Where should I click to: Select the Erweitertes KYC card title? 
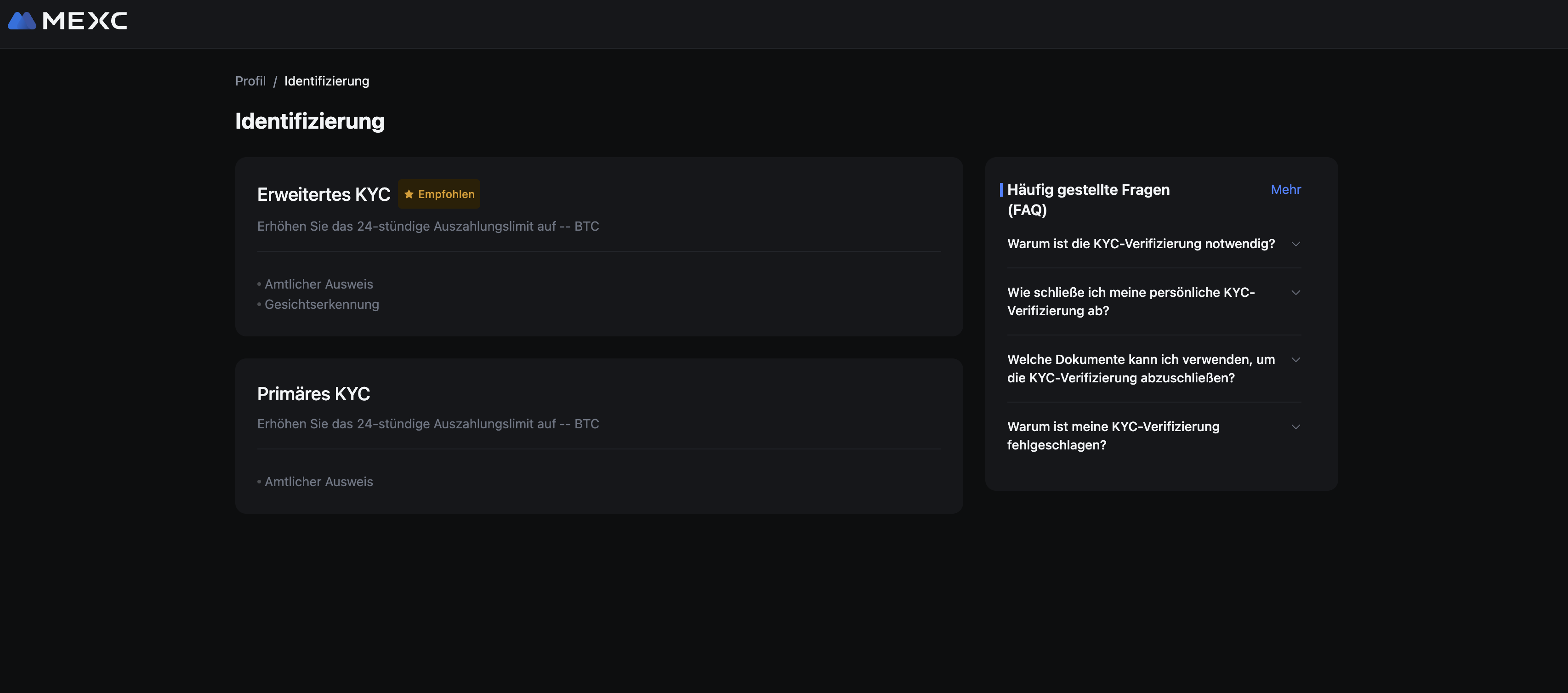click(x=324, y=194)
